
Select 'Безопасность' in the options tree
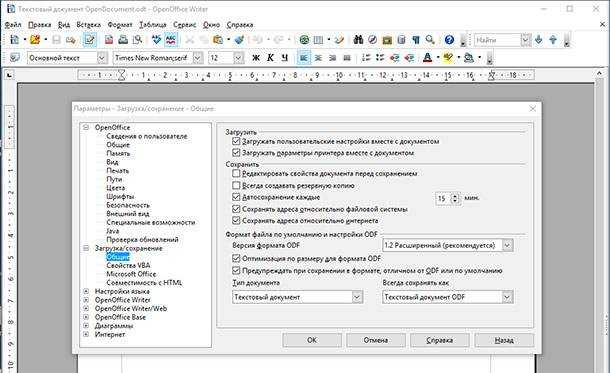pos(128,205)
